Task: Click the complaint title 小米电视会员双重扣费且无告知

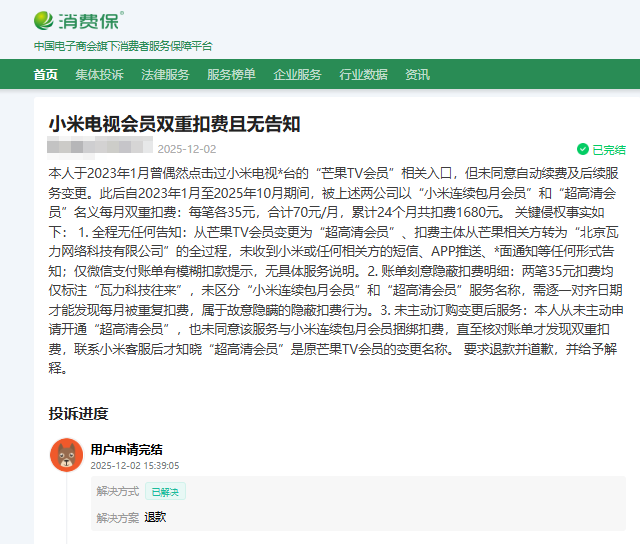Action: click(x=174, y=123)
